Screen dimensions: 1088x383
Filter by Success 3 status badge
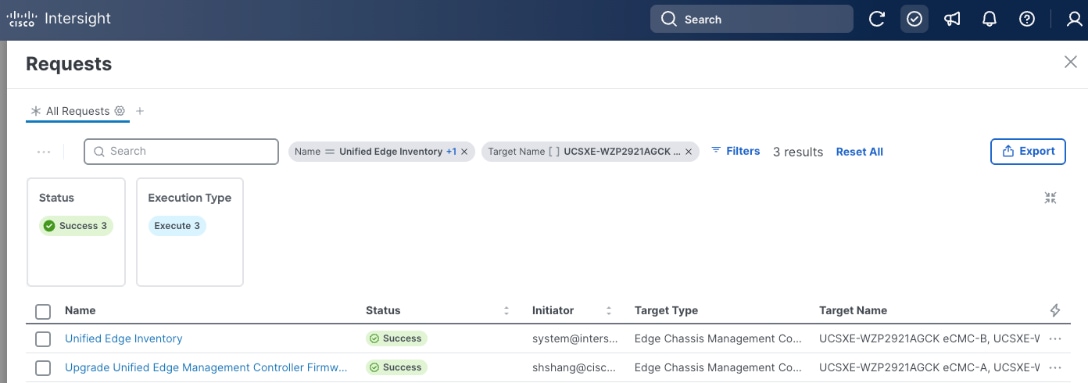(x=76, y=225)
